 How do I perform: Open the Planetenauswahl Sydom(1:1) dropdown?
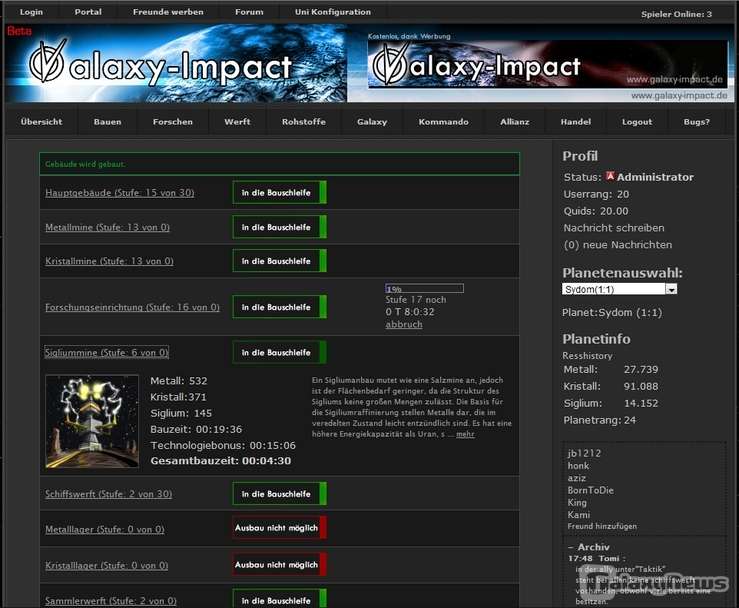pos(619,289)
